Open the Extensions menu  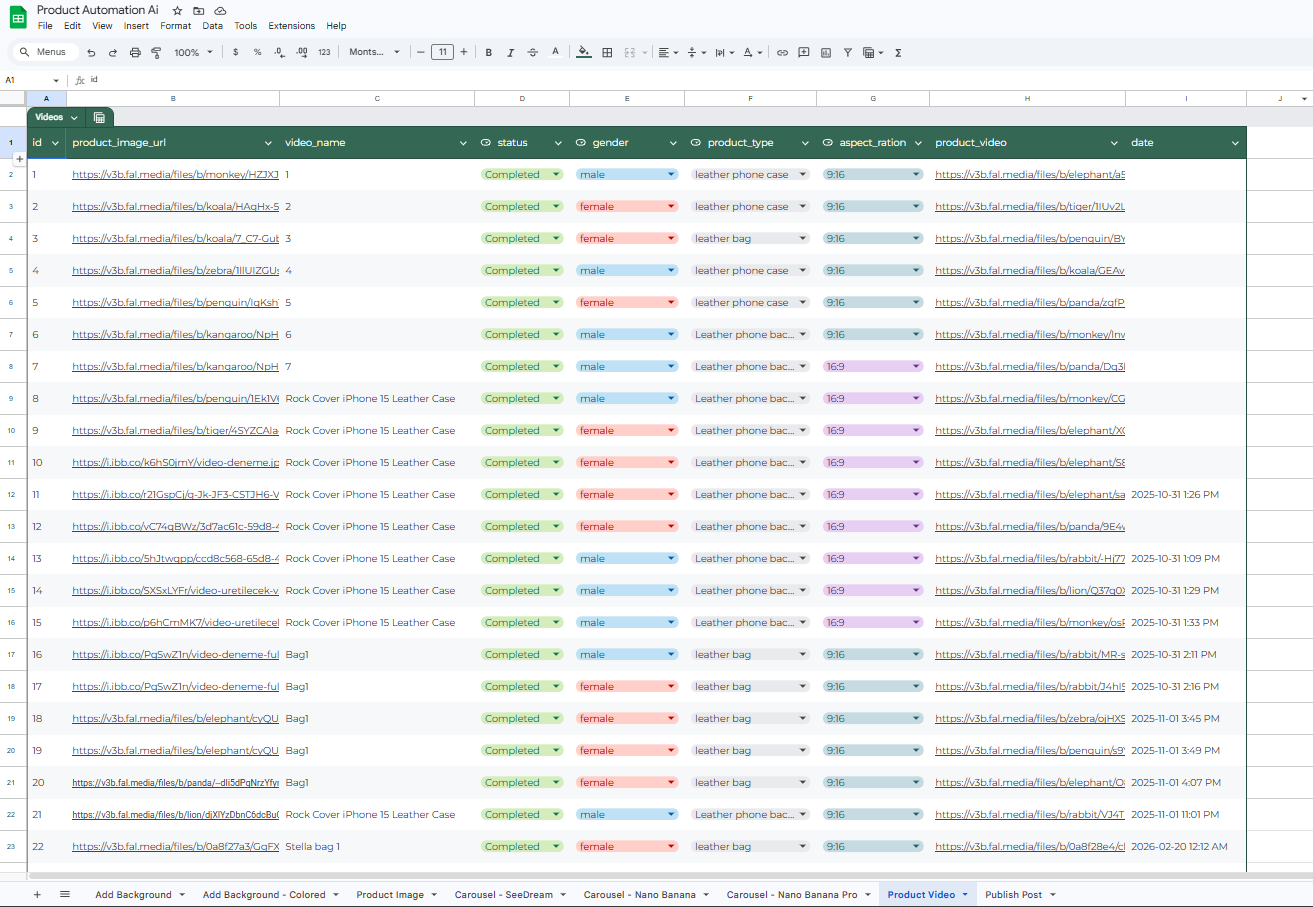[x=291, y=26]
